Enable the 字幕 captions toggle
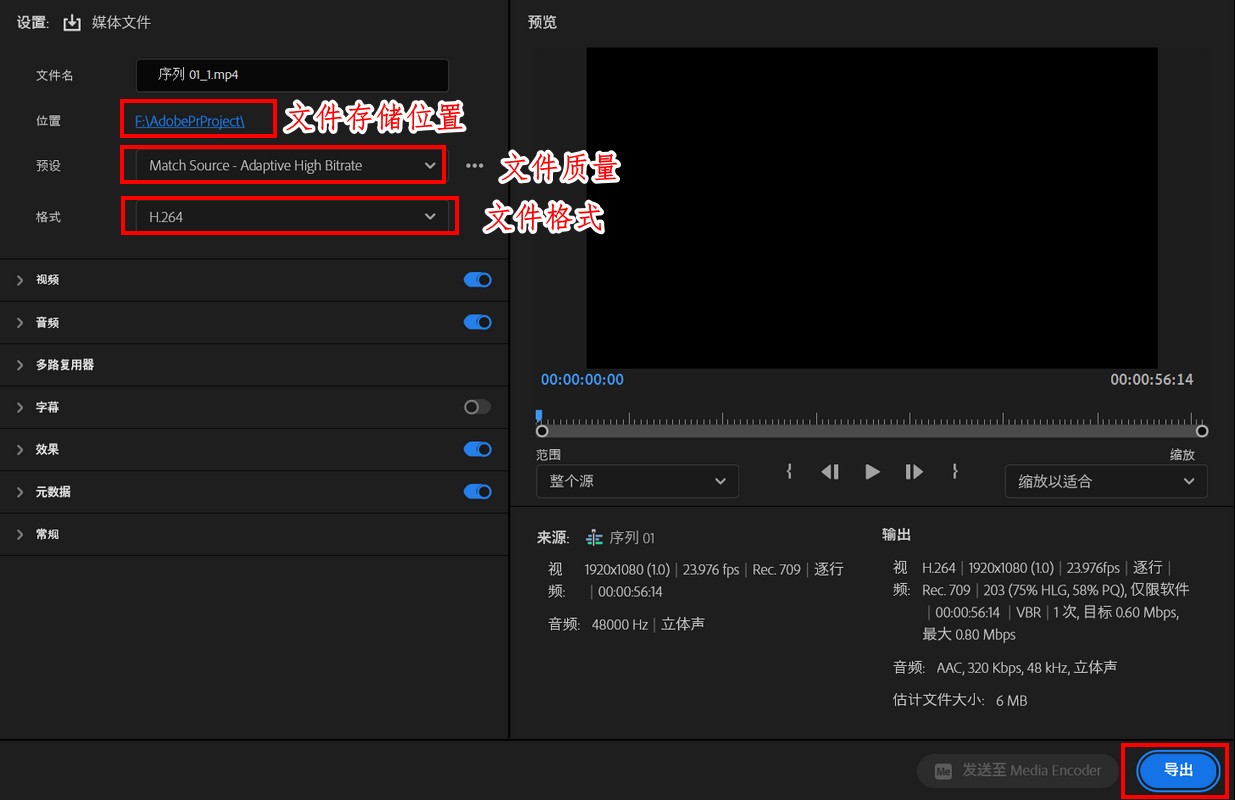Screen dimensions: 1235x800 [477, 407]
